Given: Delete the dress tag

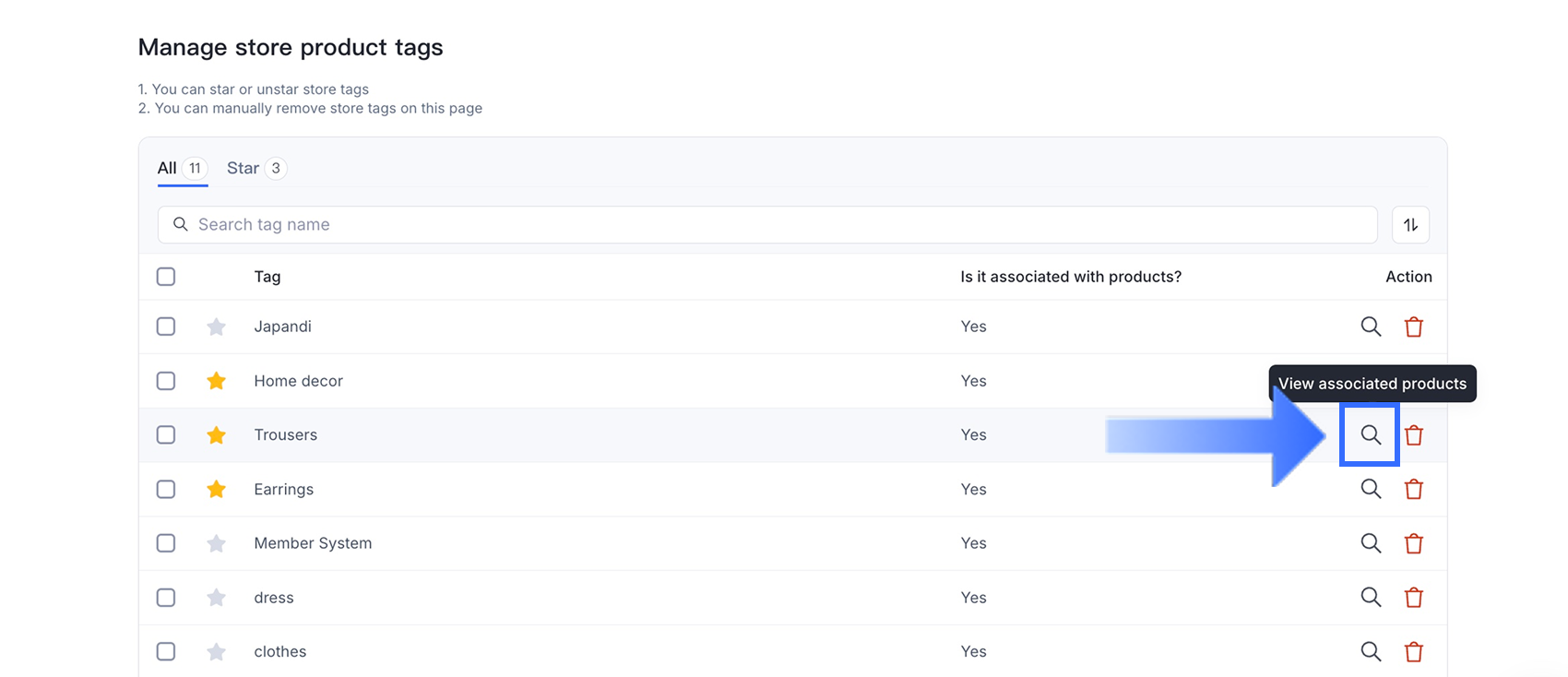Looking at the screenshot, I should tap(1413, 598).
